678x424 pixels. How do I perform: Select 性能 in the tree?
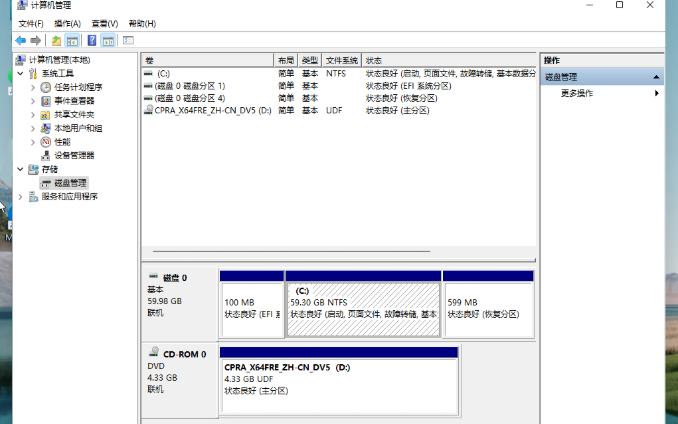point(62,142)
